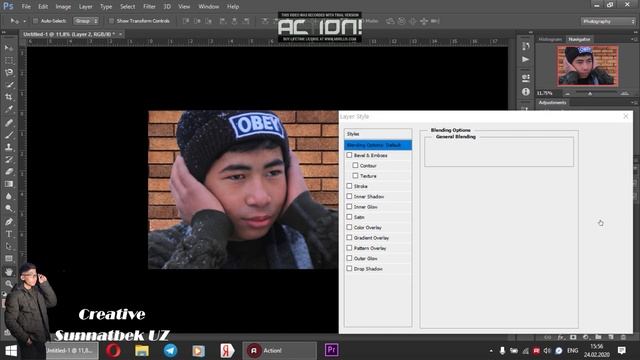Select the Dodge tool

tap(9, 209)
